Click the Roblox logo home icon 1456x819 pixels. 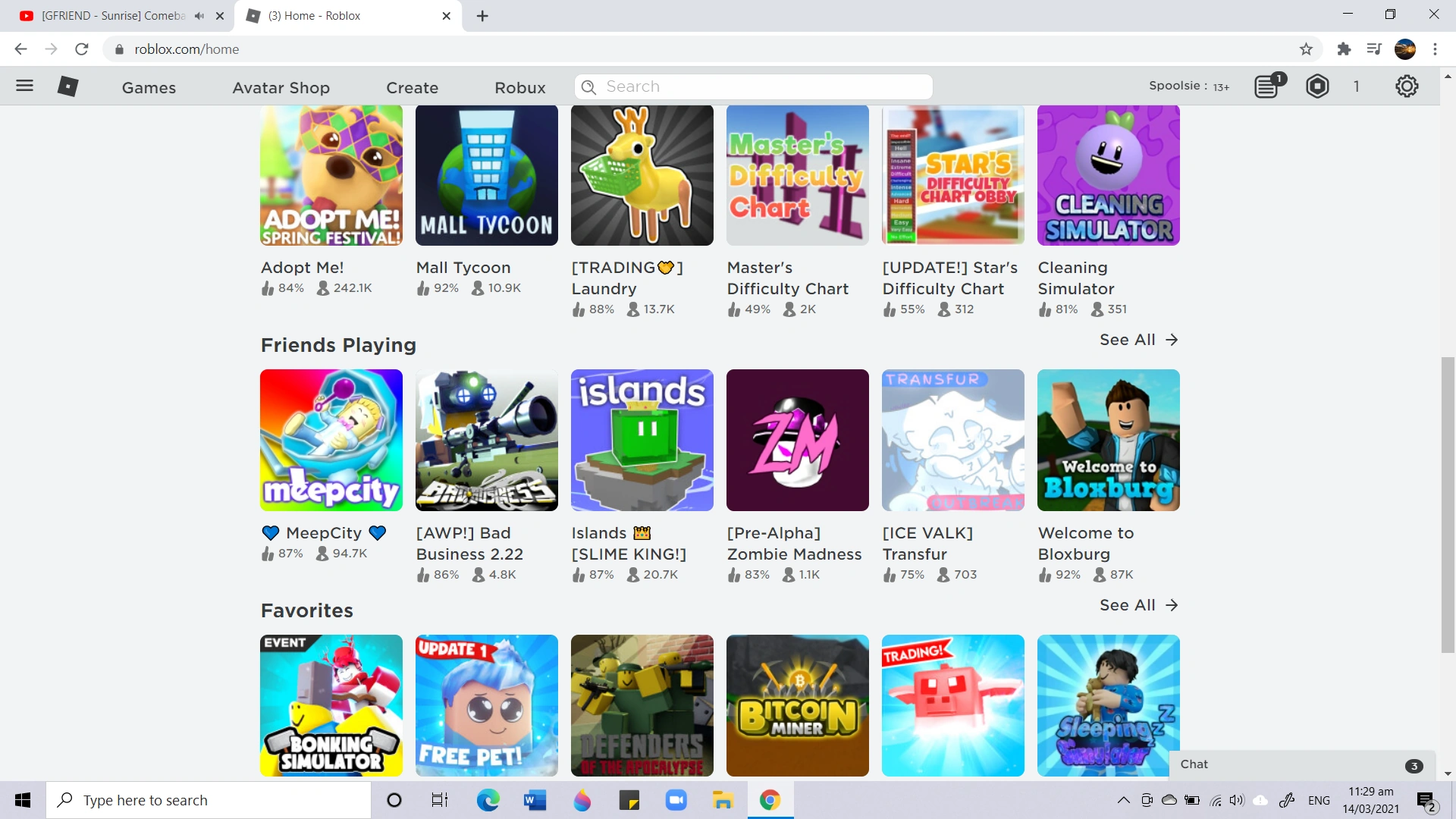(x=67, y=86)
